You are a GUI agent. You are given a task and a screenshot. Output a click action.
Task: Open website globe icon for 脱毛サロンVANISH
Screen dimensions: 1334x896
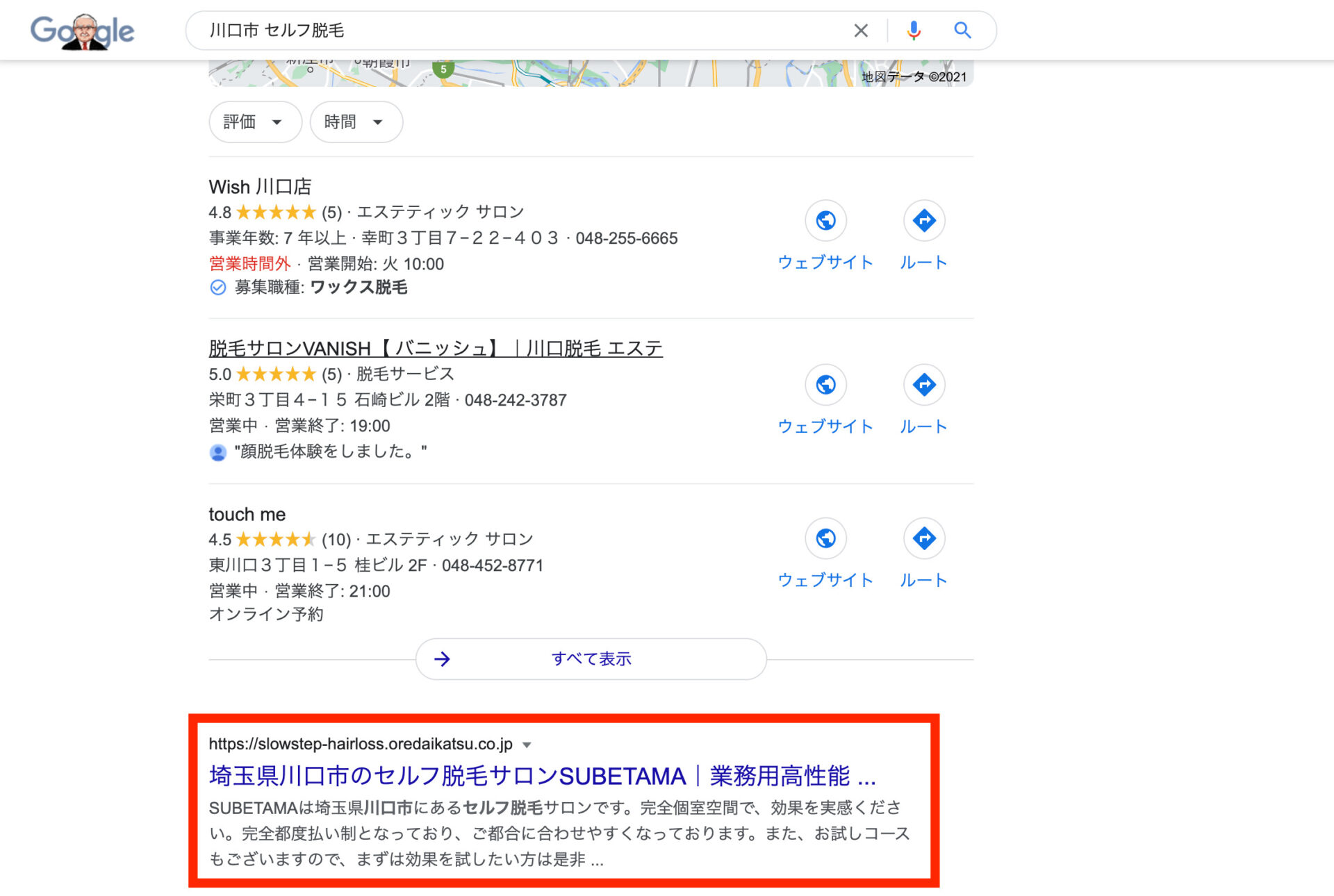coord(825,385)
